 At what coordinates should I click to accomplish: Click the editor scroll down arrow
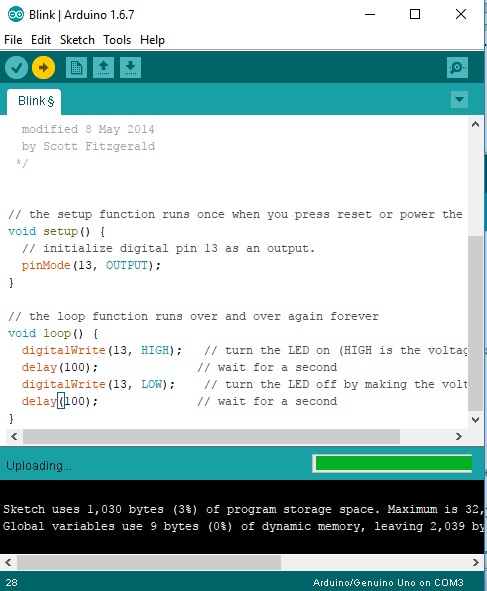coord(476,420)
